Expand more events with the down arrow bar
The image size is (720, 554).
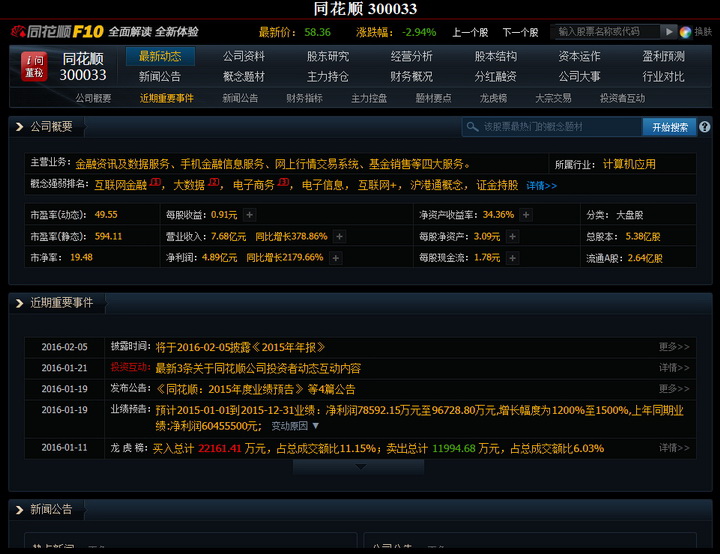[358, 467]
